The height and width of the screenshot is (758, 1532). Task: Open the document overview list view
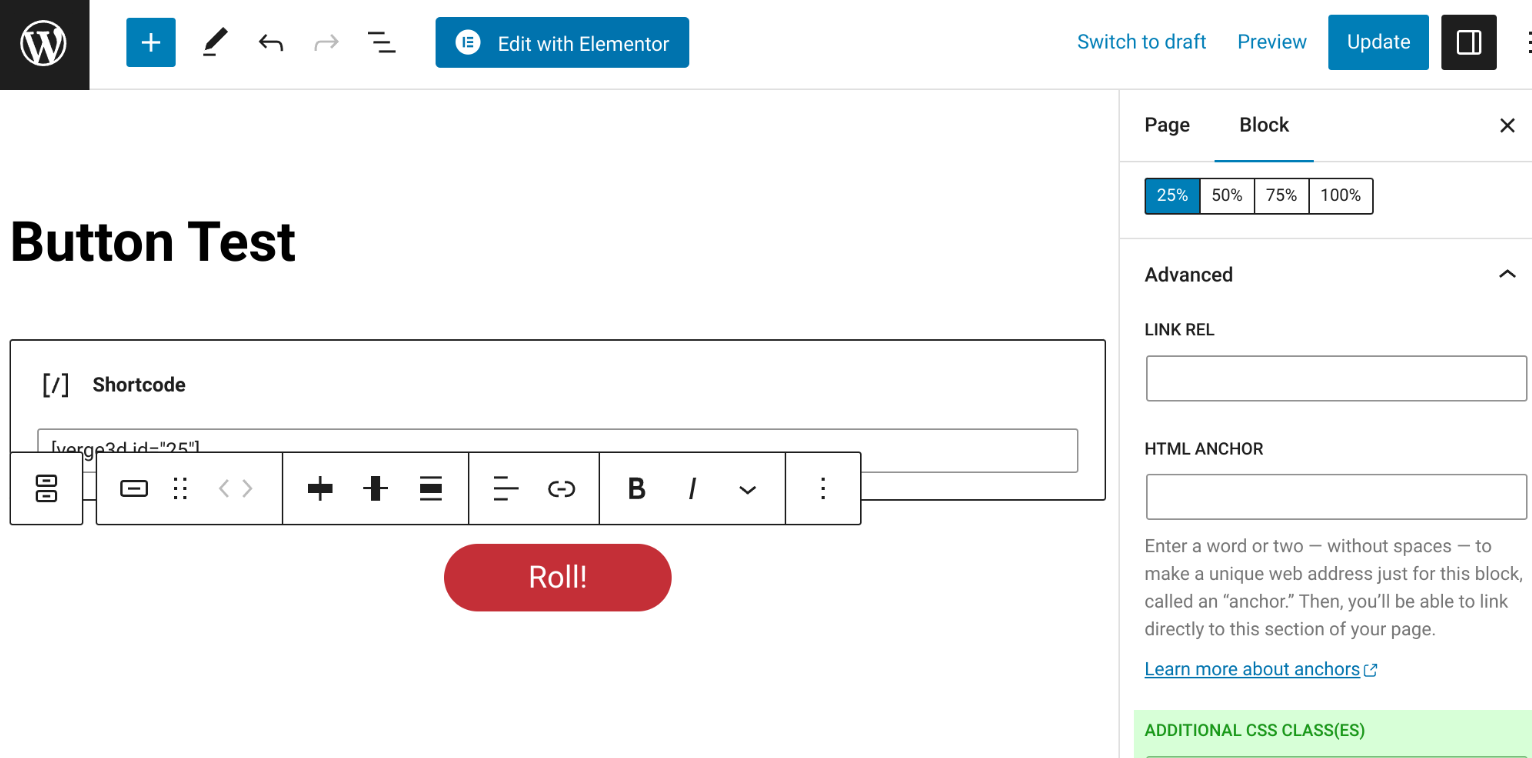coord(381,42)
